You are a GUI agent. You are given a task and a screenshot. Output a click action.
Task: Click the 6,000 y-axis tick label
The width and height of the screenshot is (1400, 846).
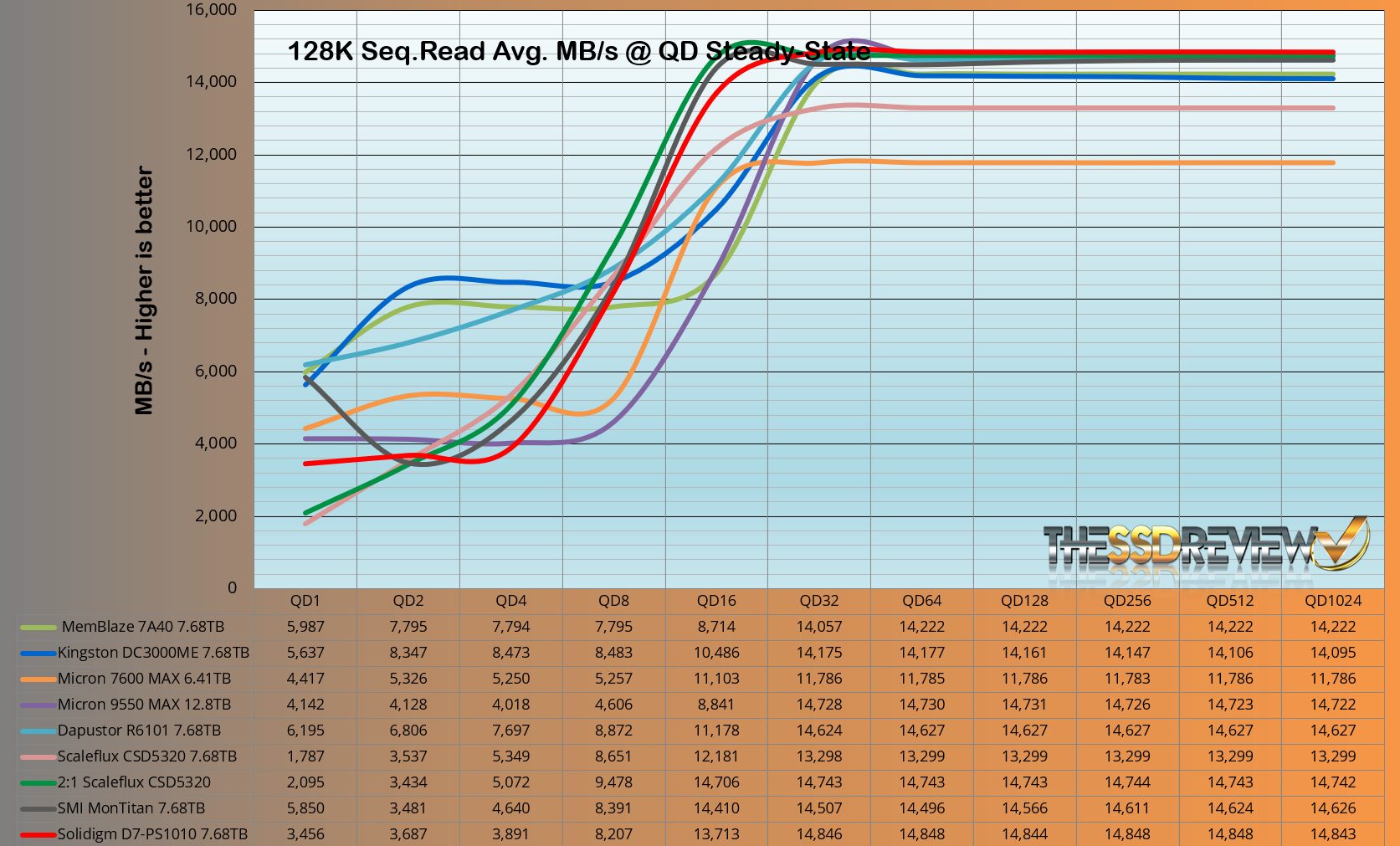(217, 372)
